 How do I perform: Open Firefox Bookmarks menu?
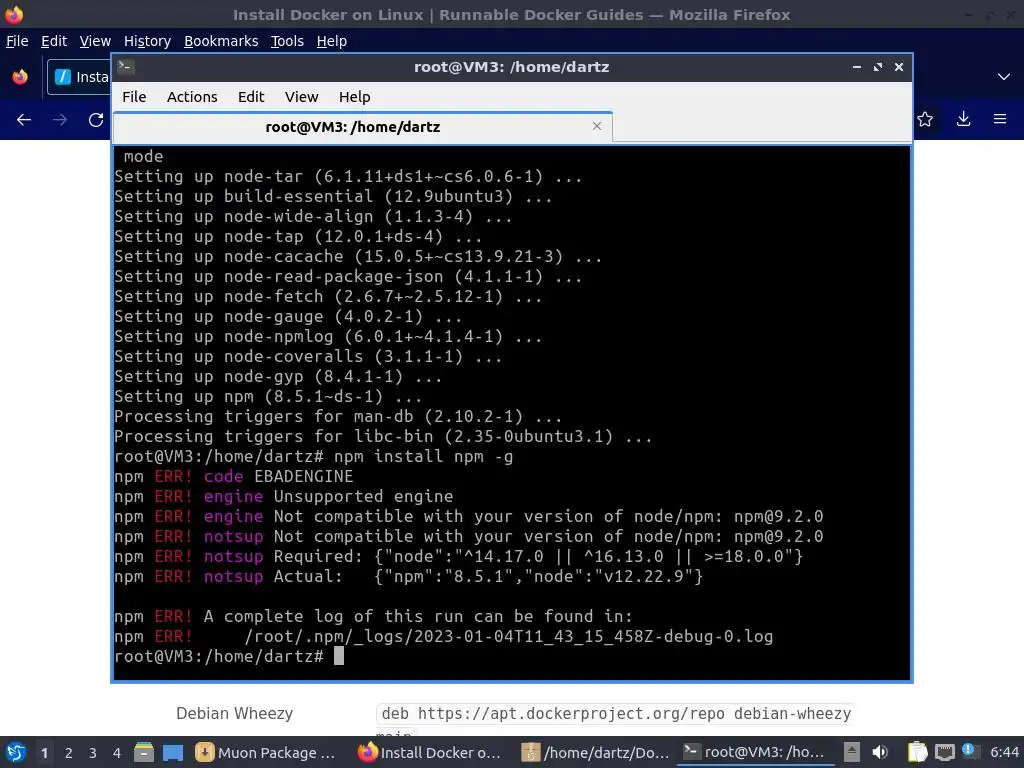[x=221, y=41]
